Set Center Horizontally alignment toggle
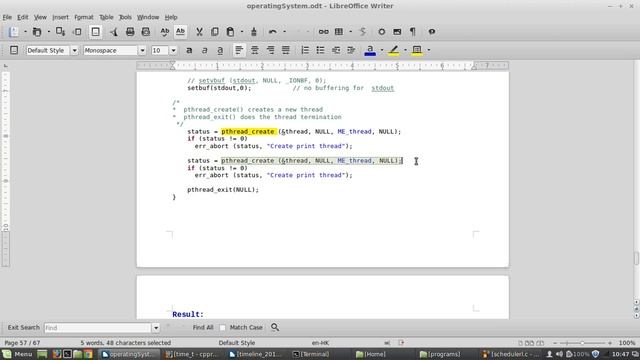The image size is (640, 360). (x=255, y=50)
